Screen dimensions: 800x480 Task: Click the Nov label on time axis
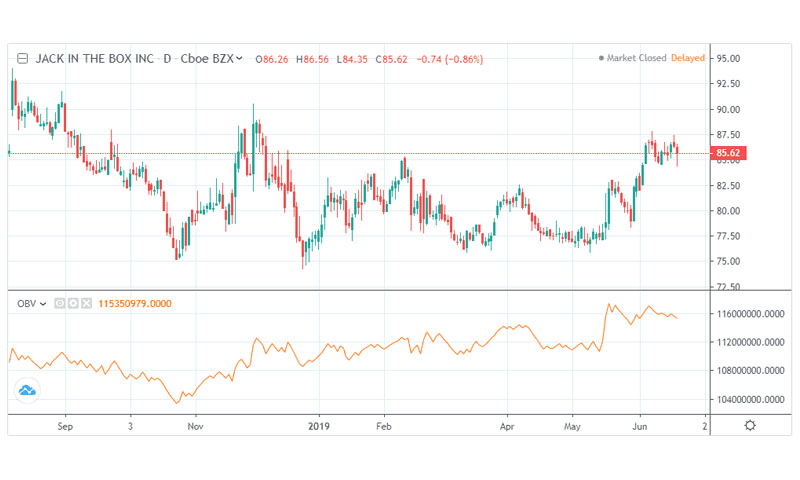point(195,426)
